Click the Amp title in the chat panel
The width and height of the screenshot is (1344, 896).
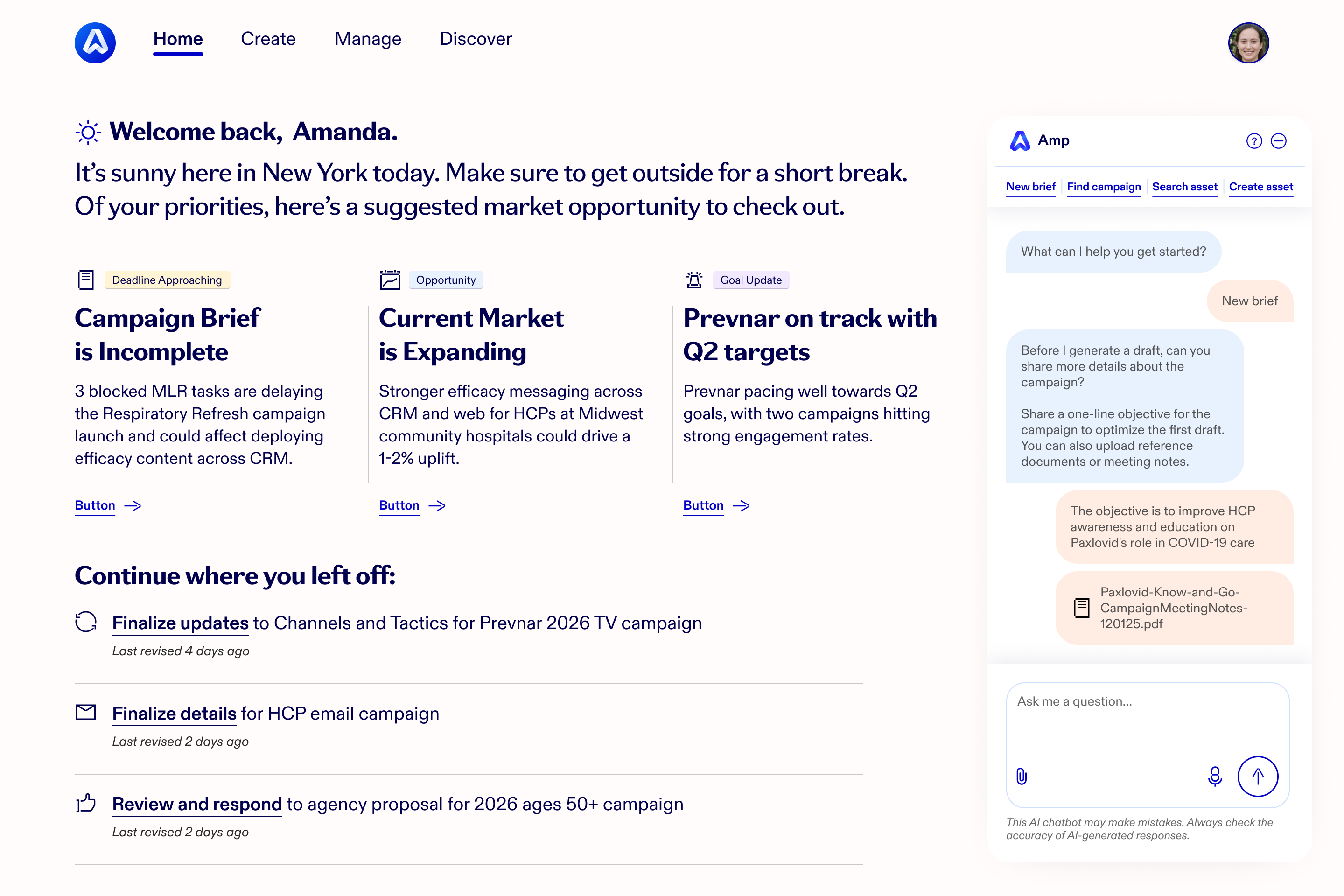point(1053,140)
